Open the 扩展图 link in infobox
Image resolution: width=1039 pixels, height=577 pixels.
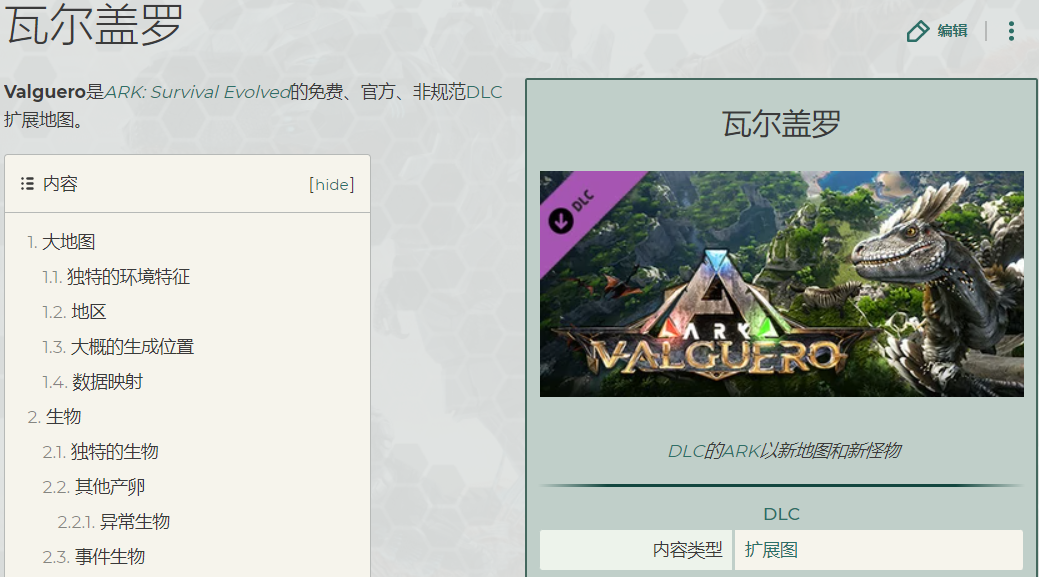point(771,550)
